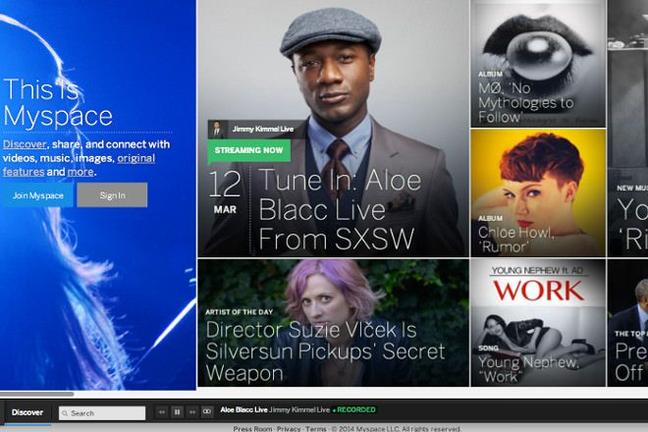The image size is (648, 432).
Task: Skip to next track in player
Action: [x=192, y=412]
